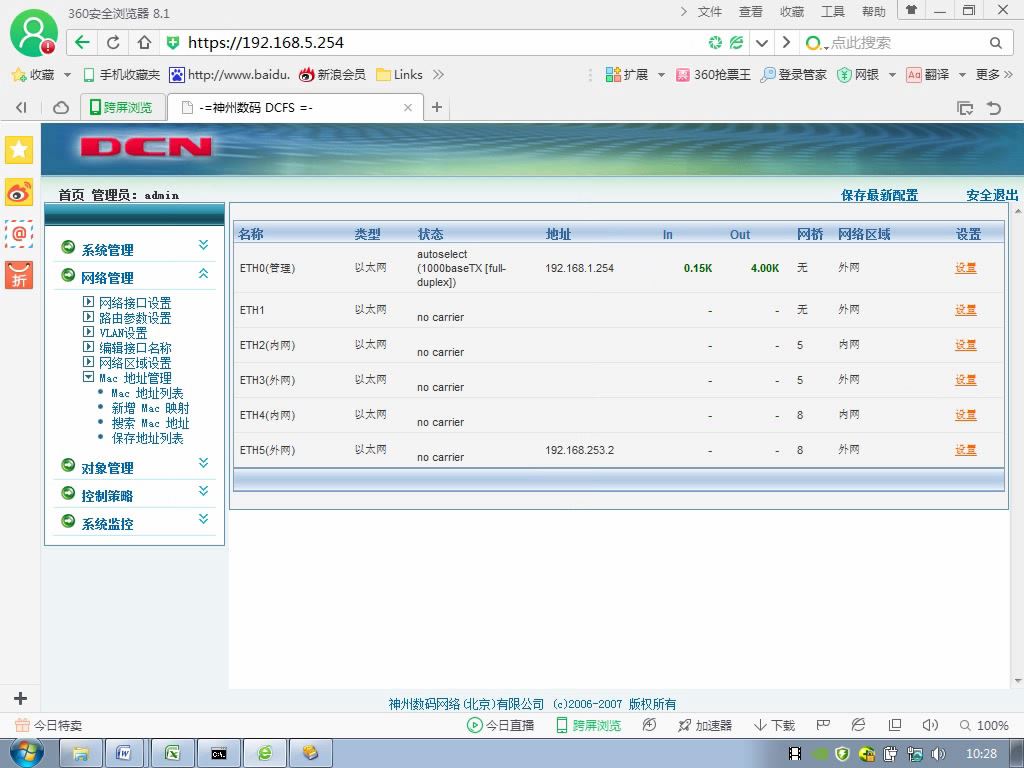Go to browser home page icon

point(144,43)
